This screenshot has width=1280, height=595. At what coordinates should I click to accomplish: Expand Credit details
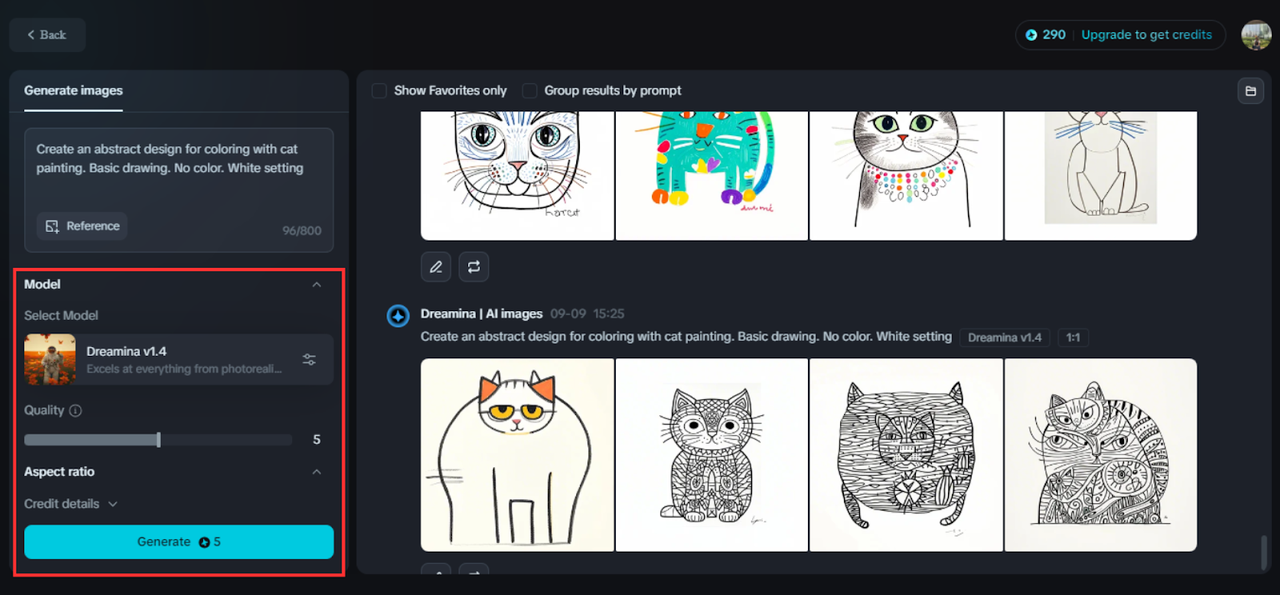point(71,504)
